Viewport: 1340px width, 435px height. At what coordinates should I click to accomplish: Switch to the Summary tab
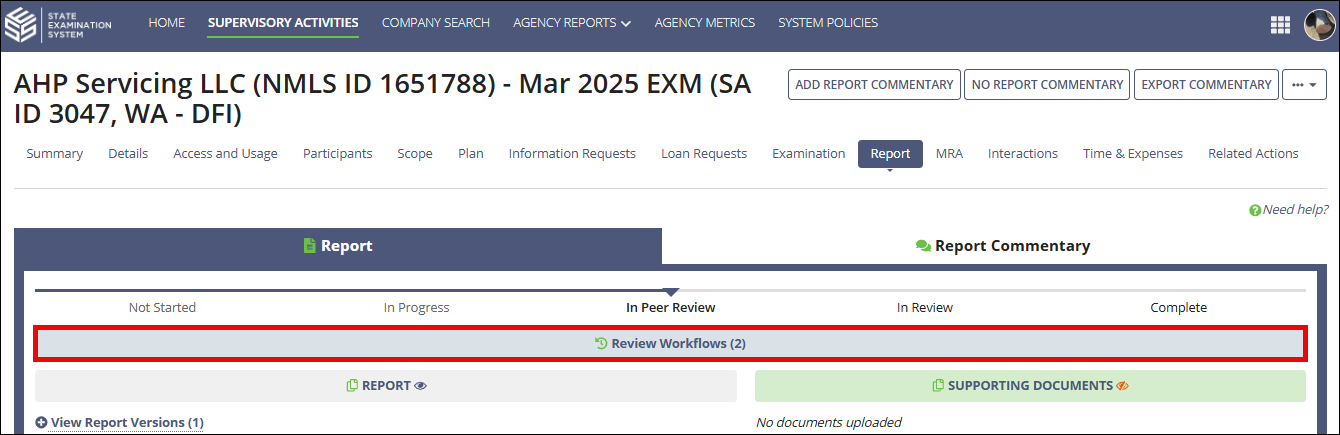click(x=55, y=154)
